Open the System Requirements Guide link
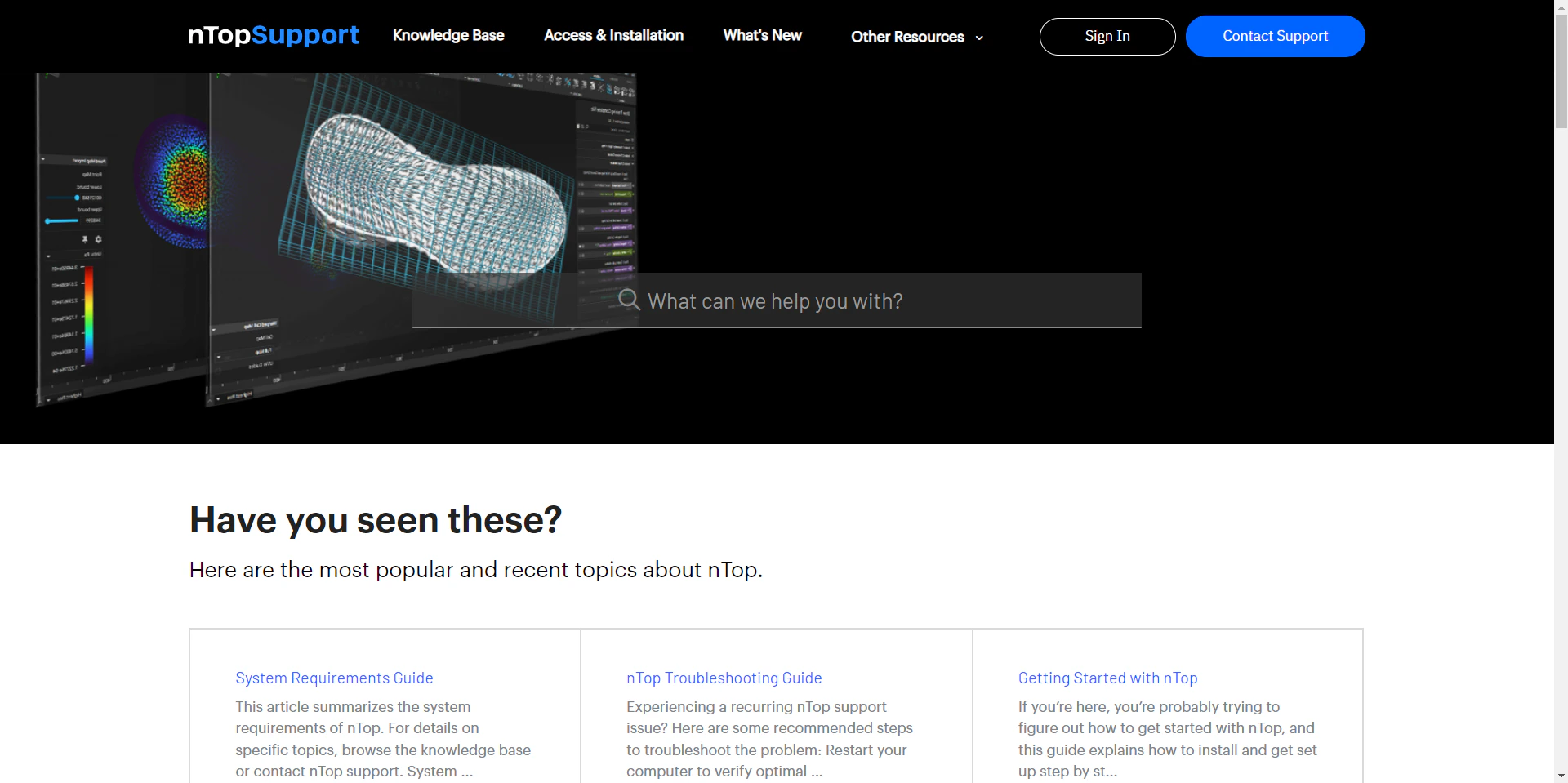The width and height of the screenshot is (1568, 783). coord(334,678)
